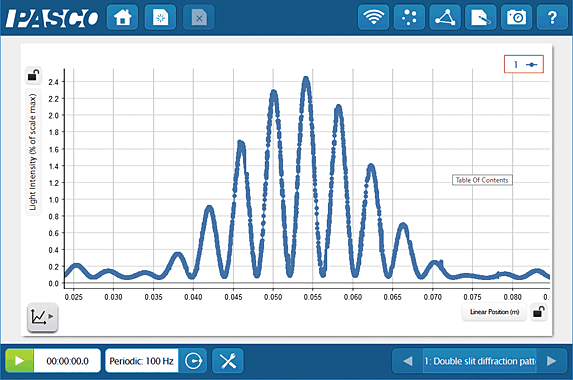Take a snapshot with the camera icon

pyautogui.click(x=516, y=17)
